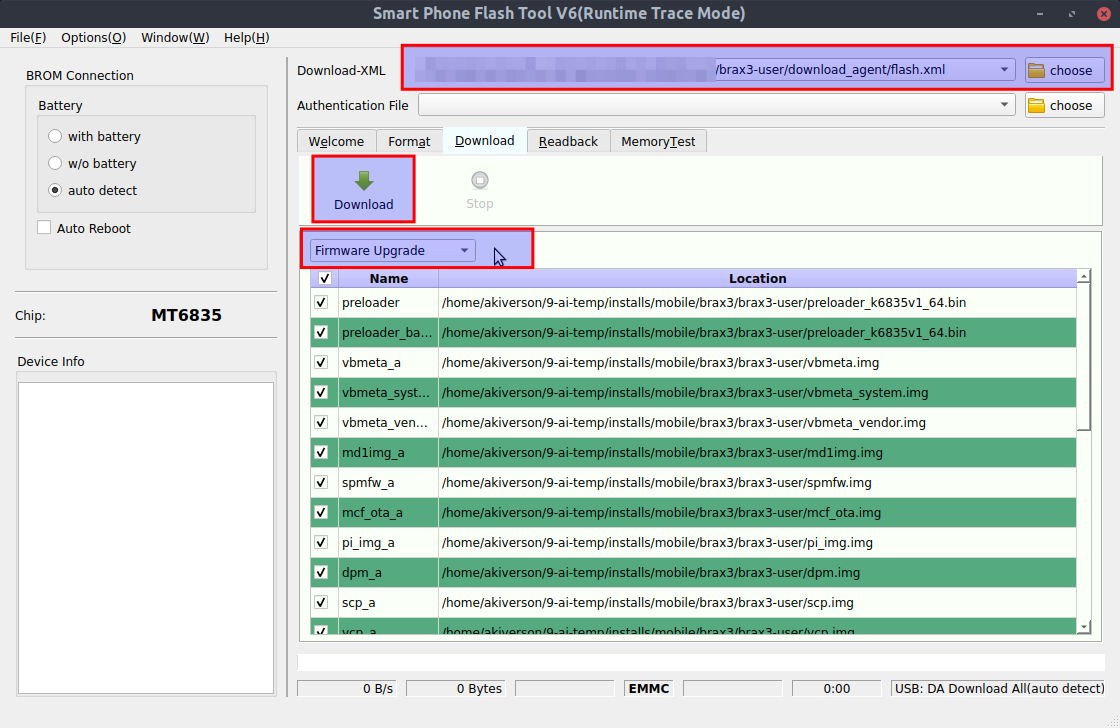Image resolution: width=1120 pixels, height=728 pixels.
Task: Click scroll down arrow in partition list
Action: (x=1083, y=626)
